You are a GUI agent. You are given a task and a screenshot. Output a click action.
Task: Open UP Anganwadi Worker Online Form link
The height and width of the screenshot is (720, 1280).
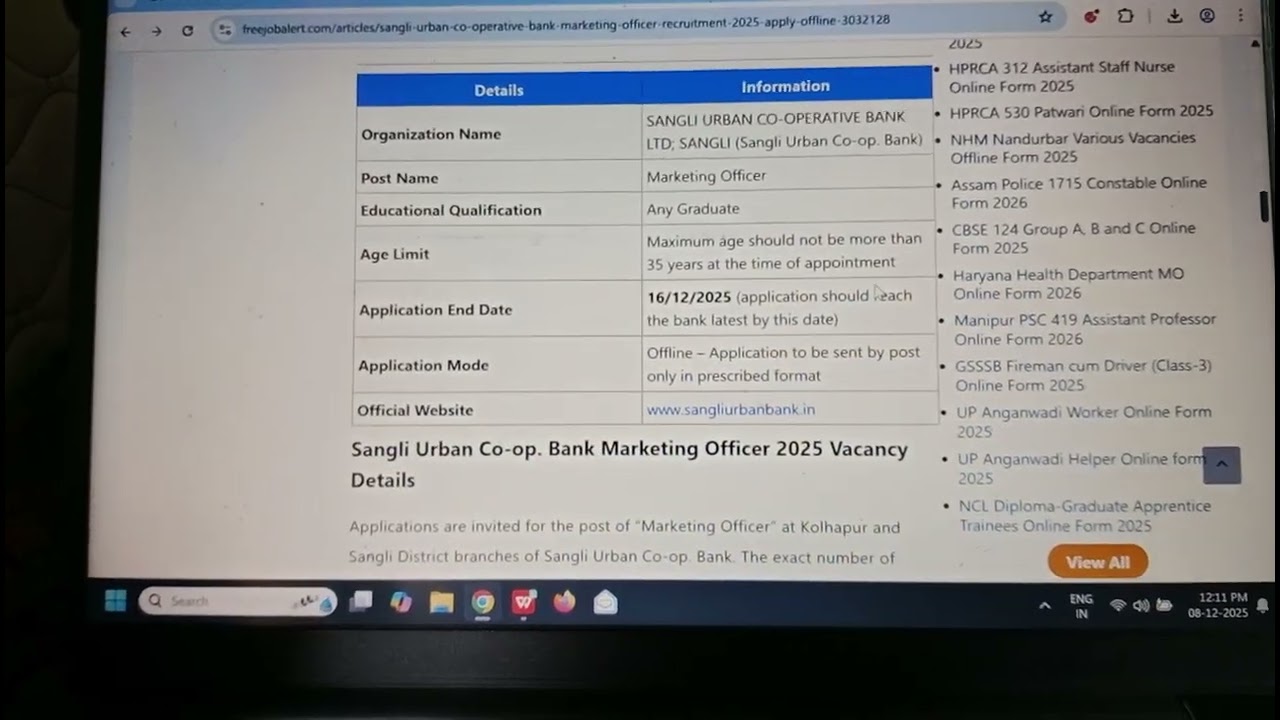(1084, 421)
